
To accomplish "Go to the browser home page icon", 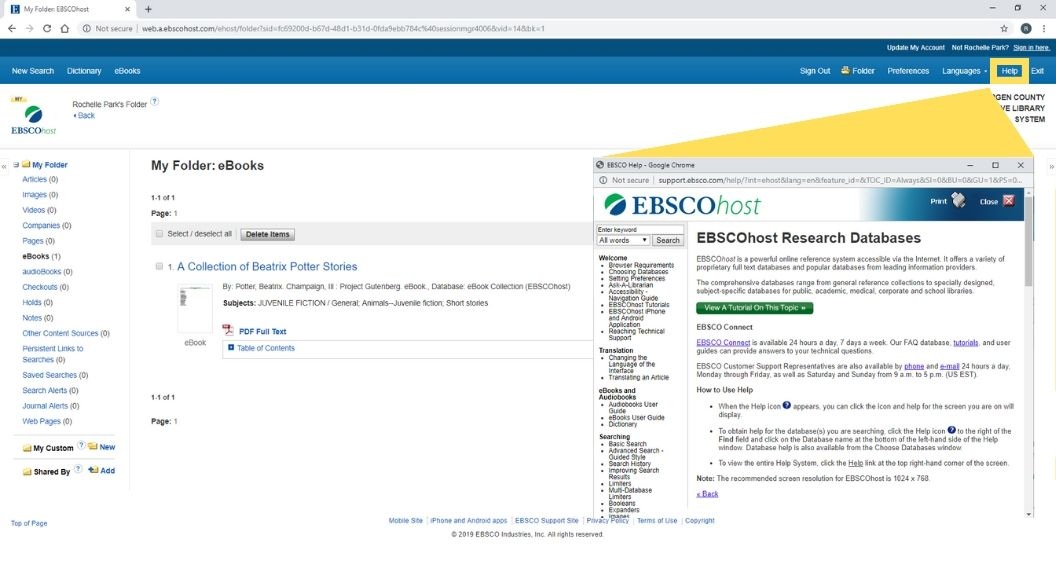I will (x=65, y=28).
